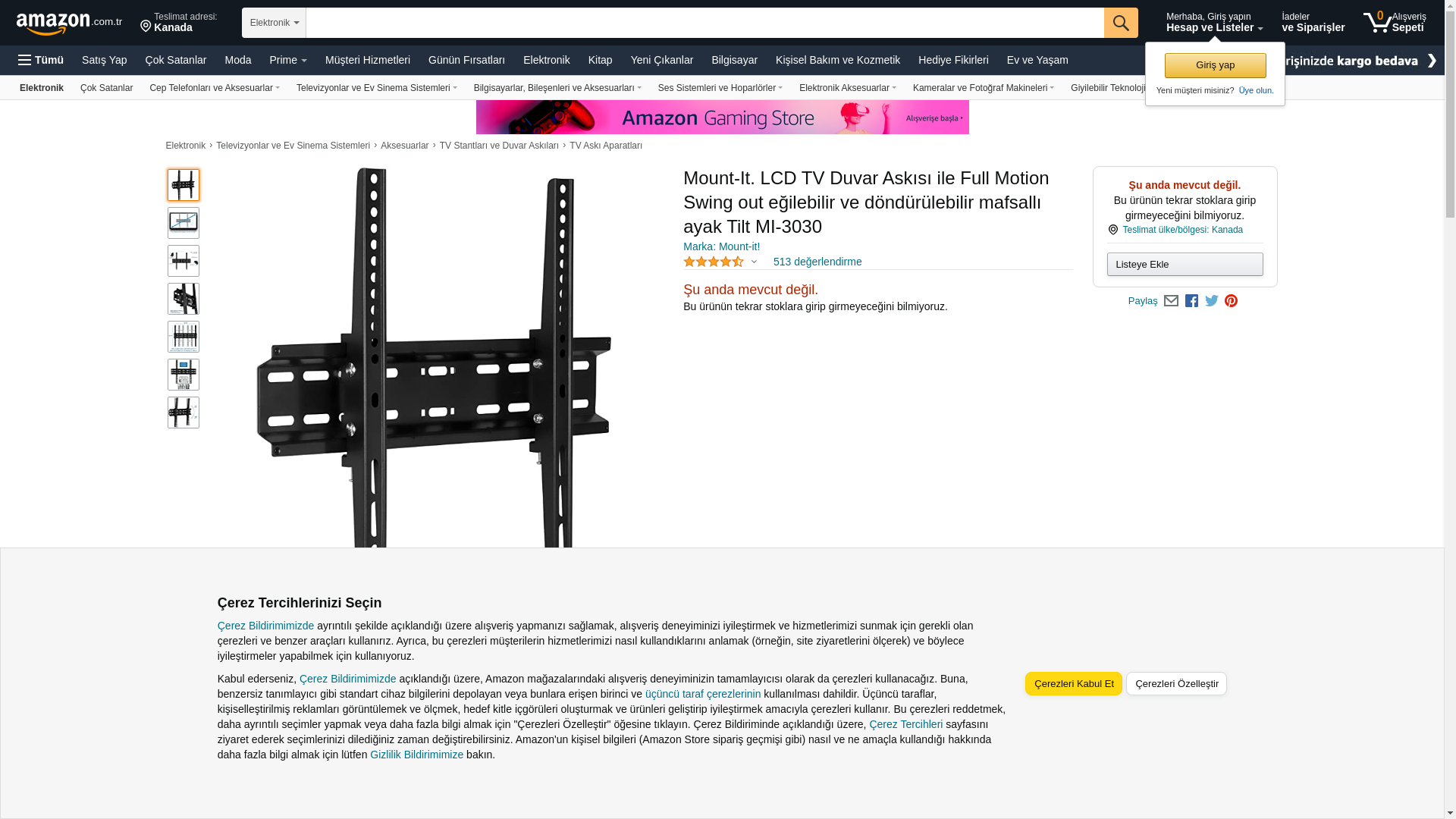Open the Tümü hamburger menu
Image resolution: width=1456 pixels, height=819 pixels.
coord(41,60)
